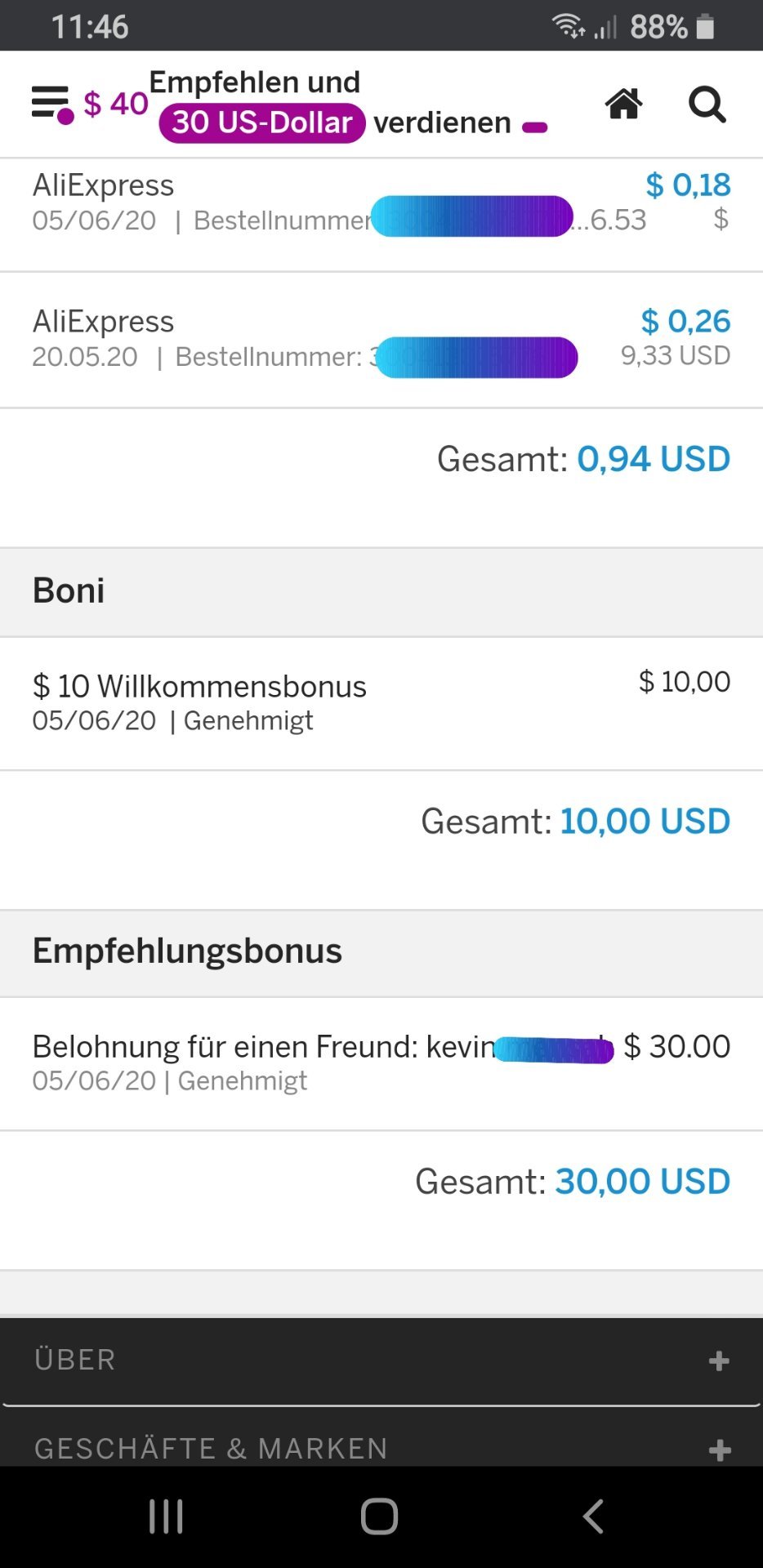Tap the battery status icon
This screenshot has width=763, height=1568.
[705, 27]
